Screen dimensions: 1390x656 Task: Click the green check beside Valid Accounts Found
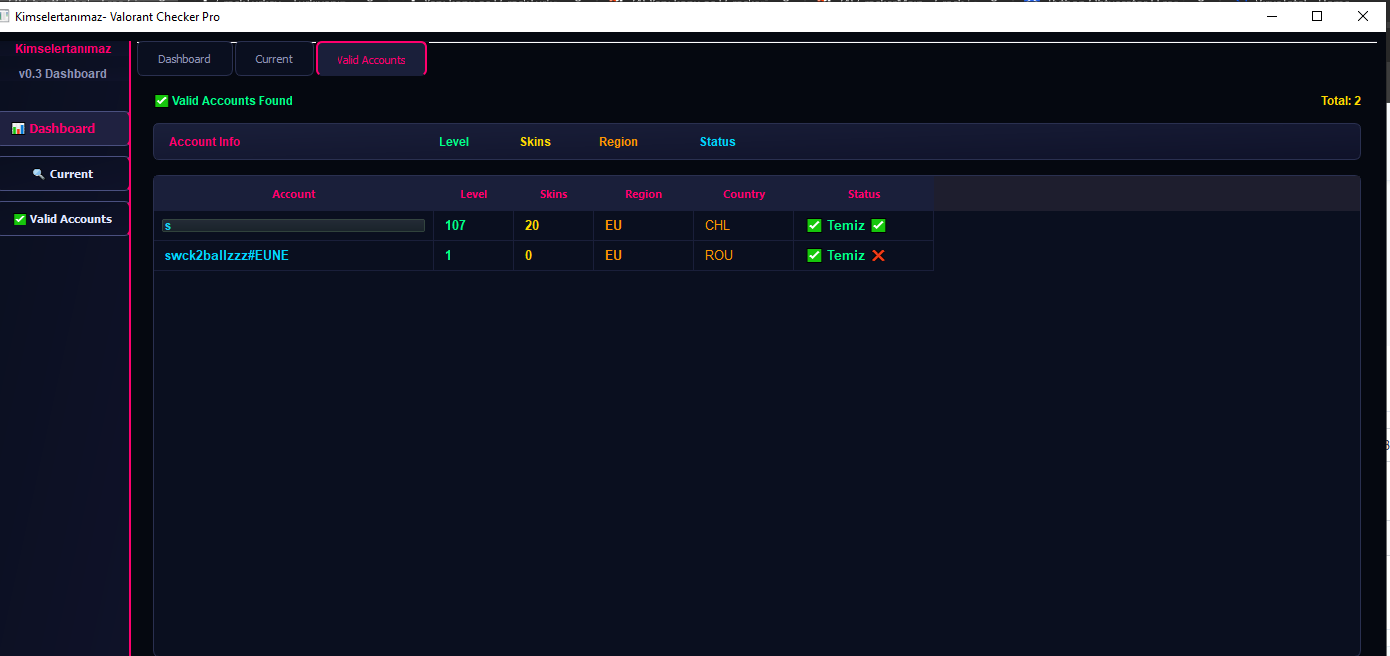coord(162,101)
